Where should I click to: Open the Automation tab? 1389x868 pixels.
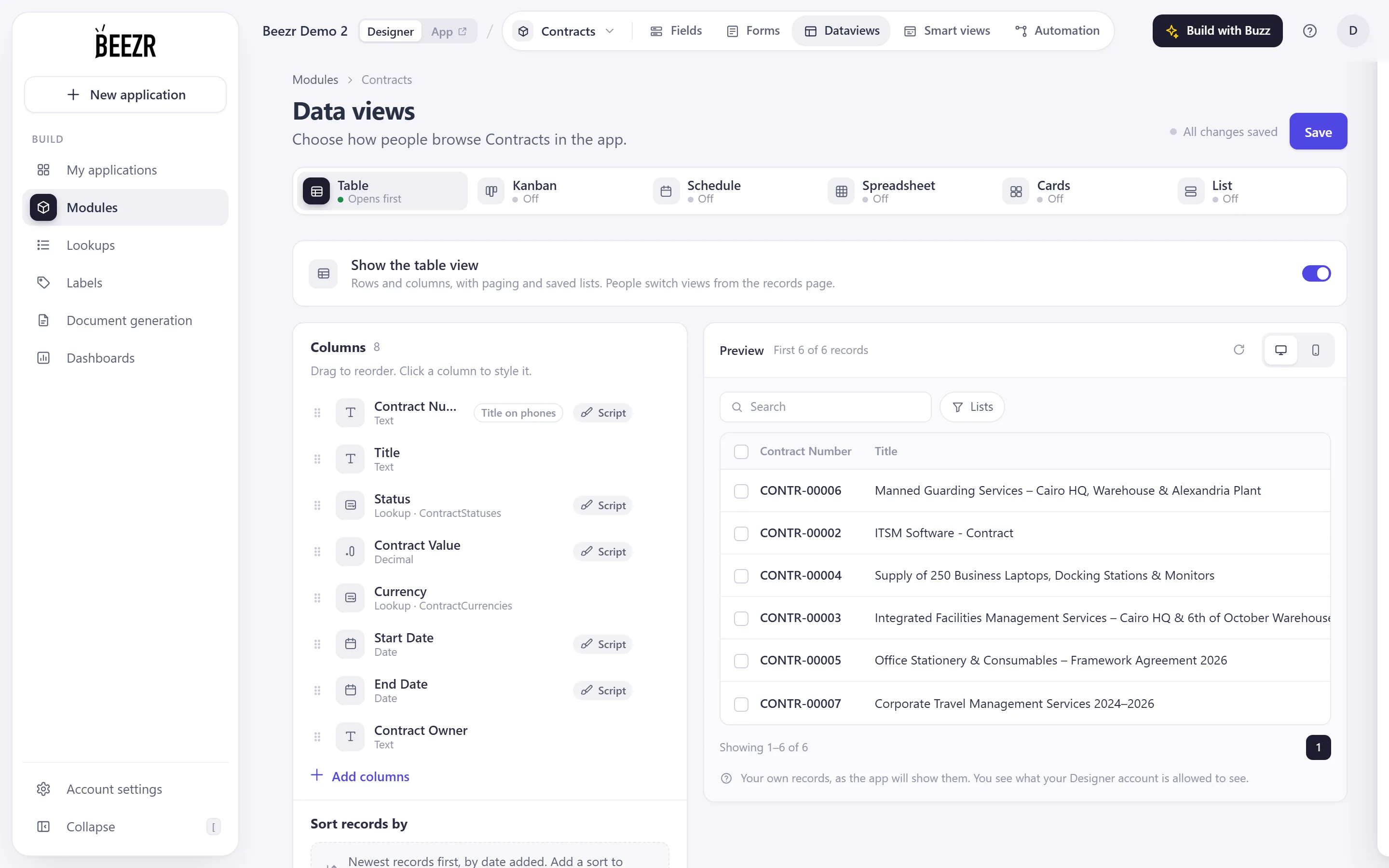[1057, 31]
